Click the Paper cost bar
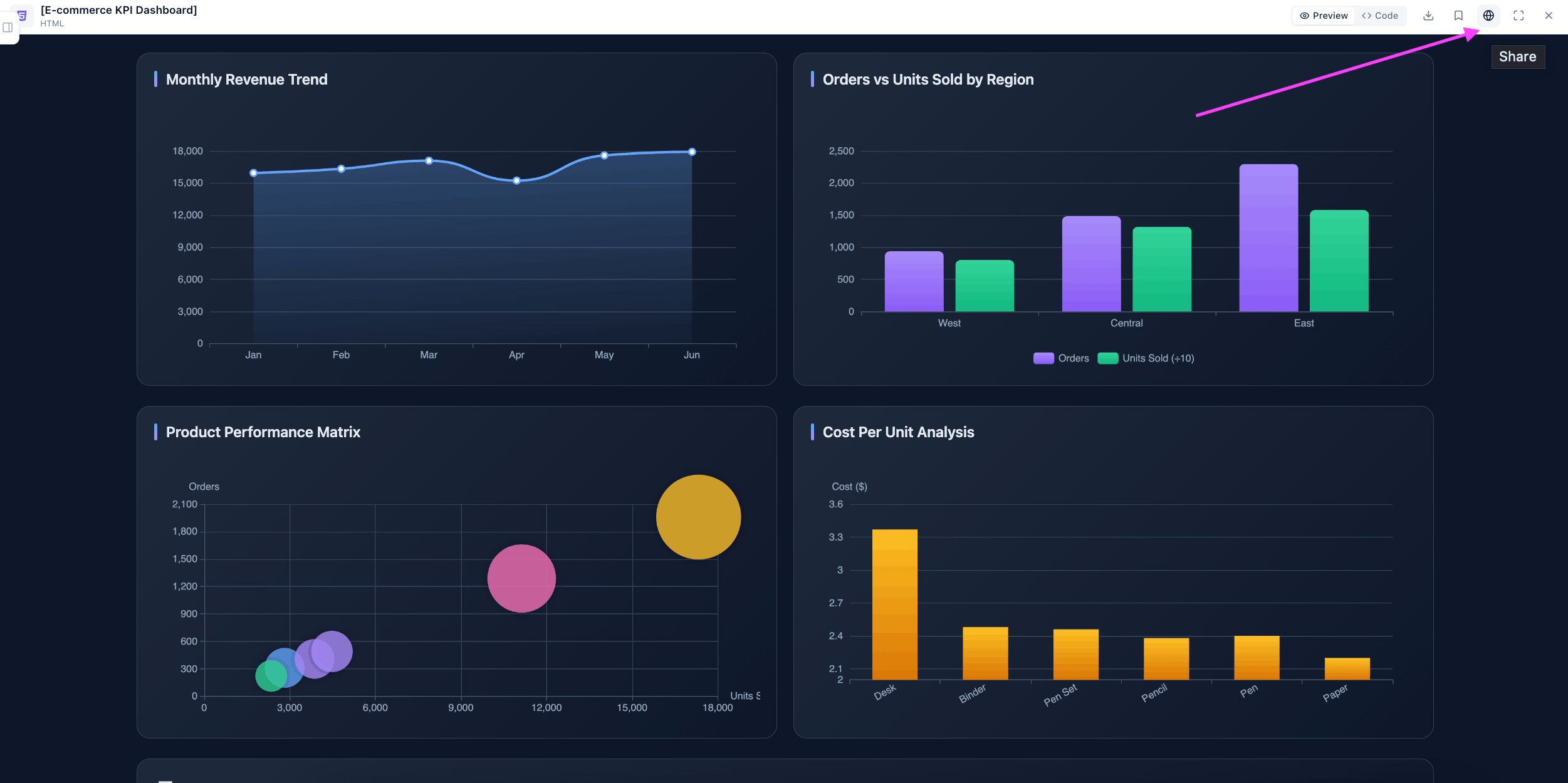The width and height of the screenshot is (1568, 783). [x=1347, y=669]
